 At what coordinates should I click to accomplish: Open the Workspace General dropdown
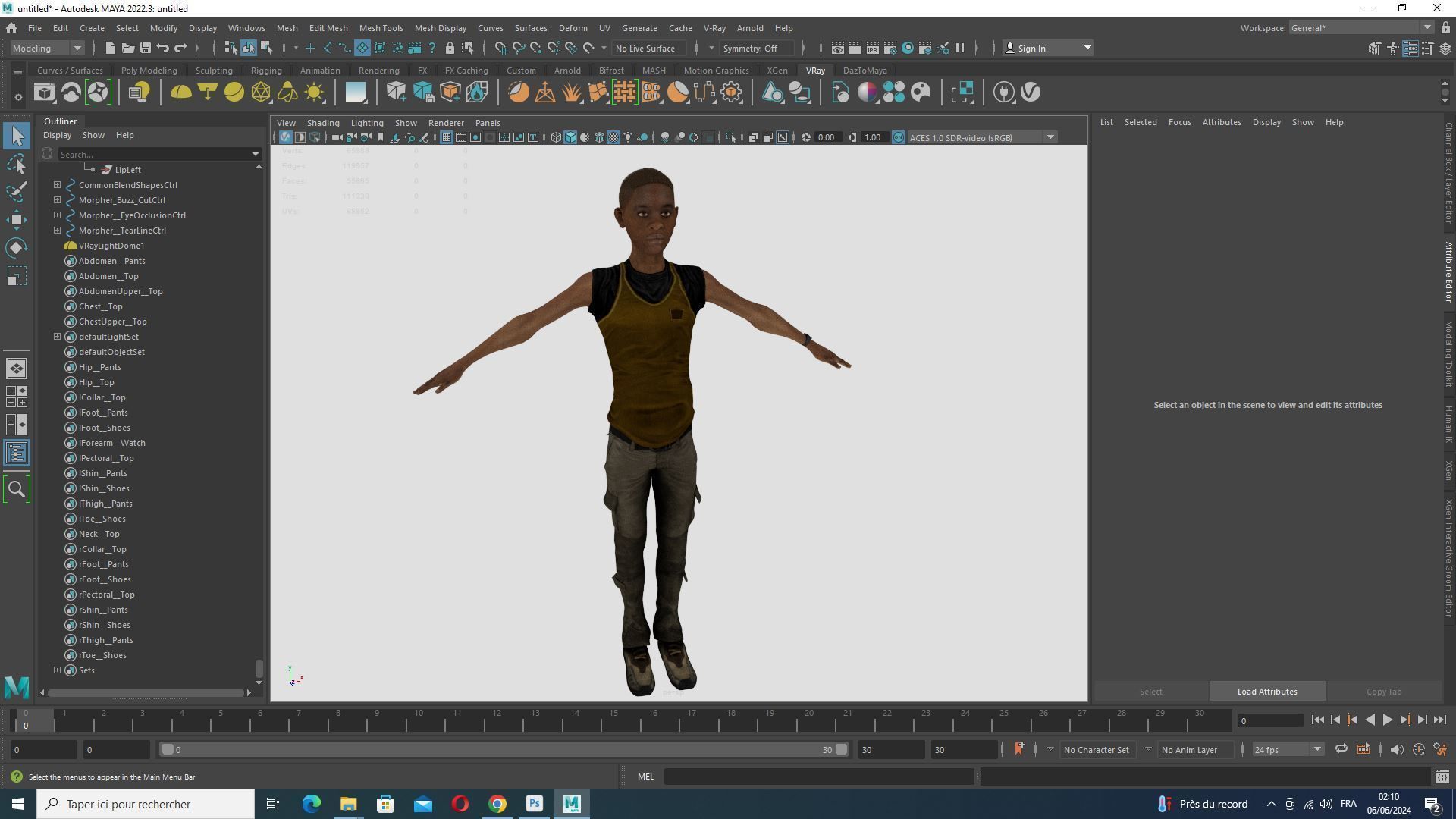click(x=1360, y=28)
